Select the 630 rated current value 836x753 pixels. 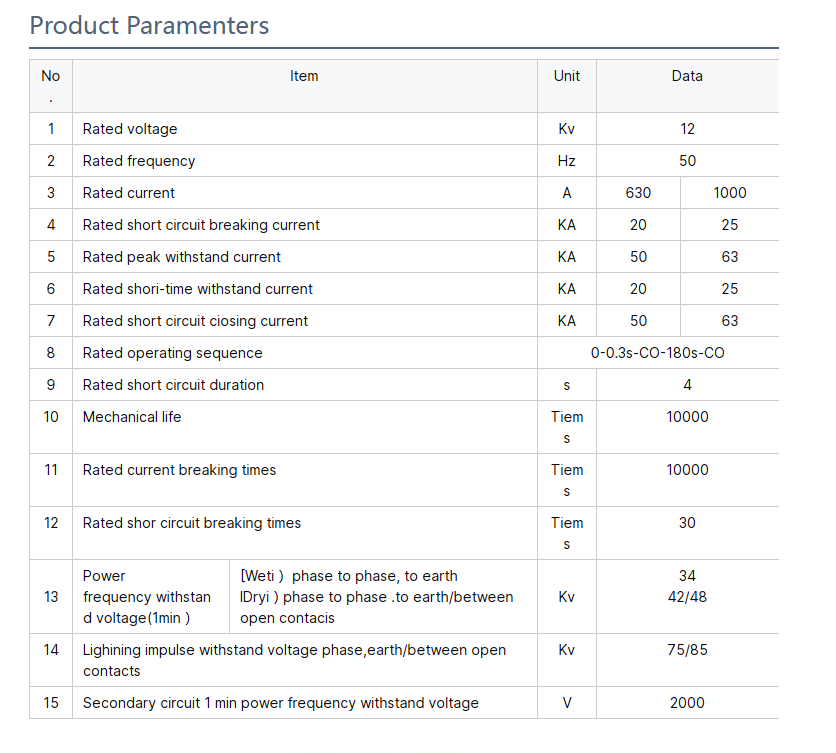[638, 193]
